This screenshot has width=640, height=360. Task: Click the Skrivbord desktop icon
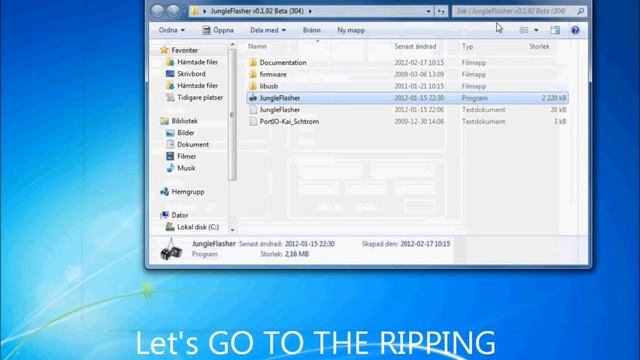click(170, 74)
